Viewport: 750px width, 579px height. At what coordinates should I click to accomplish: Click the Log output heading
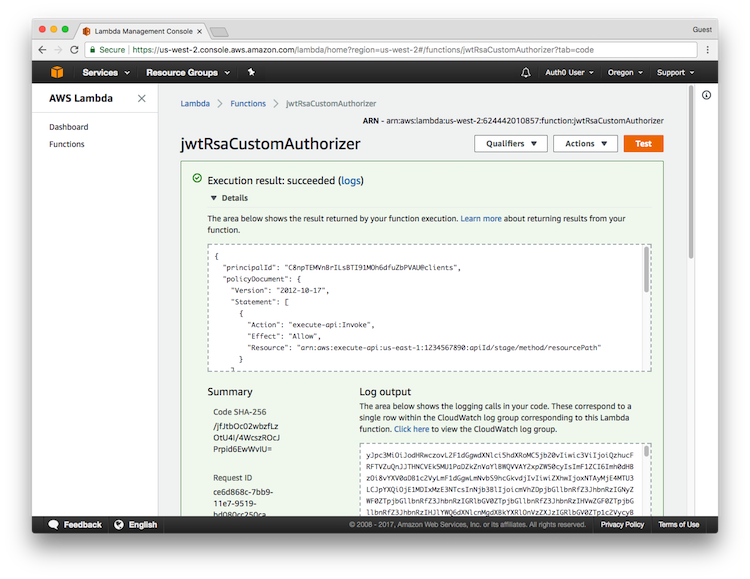(x=385, y=392)
